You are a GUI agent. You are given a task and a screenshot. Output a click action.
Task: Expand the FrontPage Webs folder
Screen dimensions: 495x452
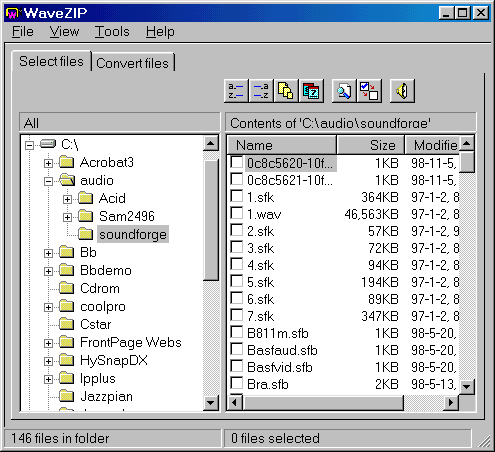(48, 343)
